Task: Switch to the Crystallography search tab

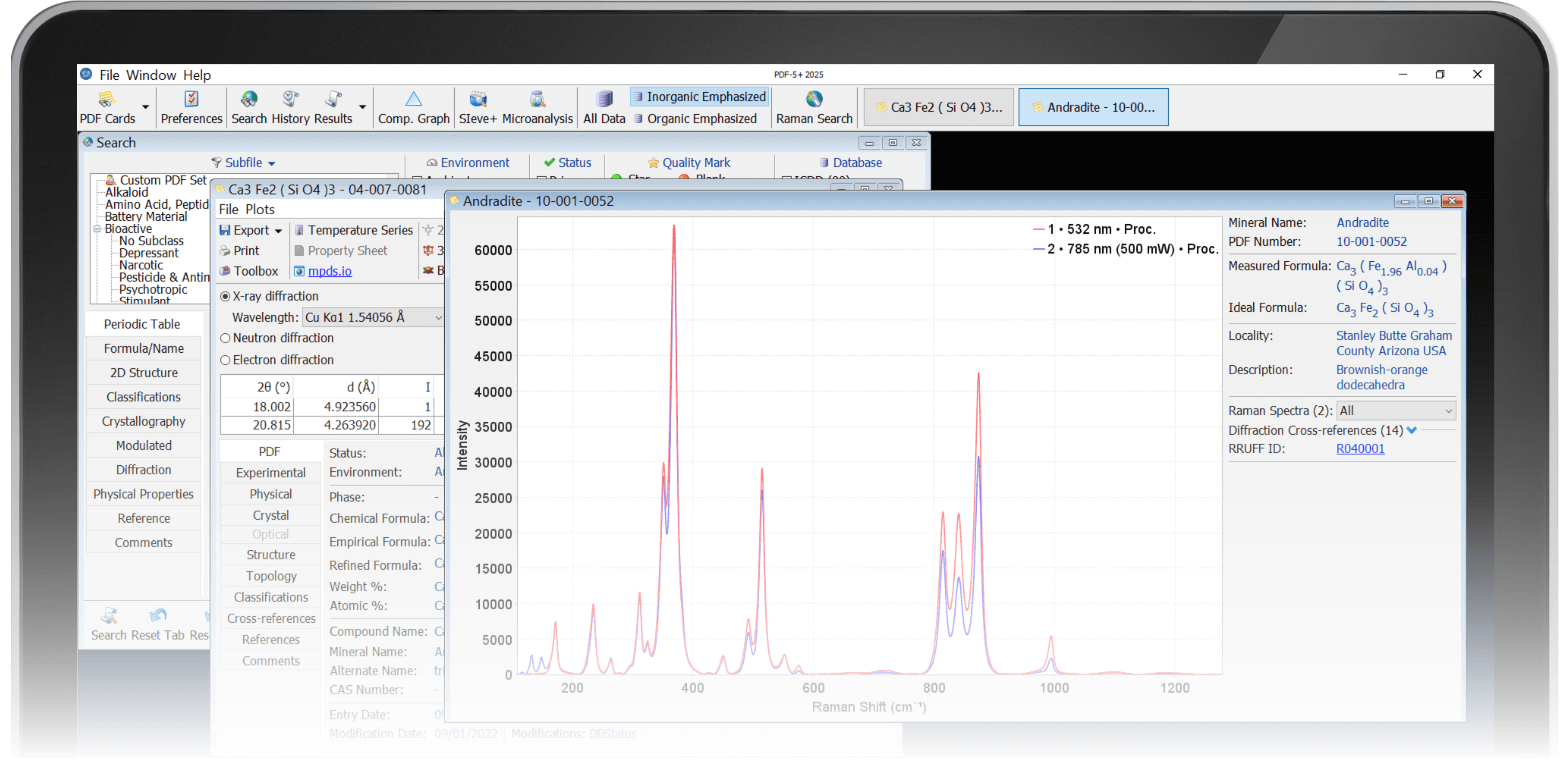Action: point(143,421)
